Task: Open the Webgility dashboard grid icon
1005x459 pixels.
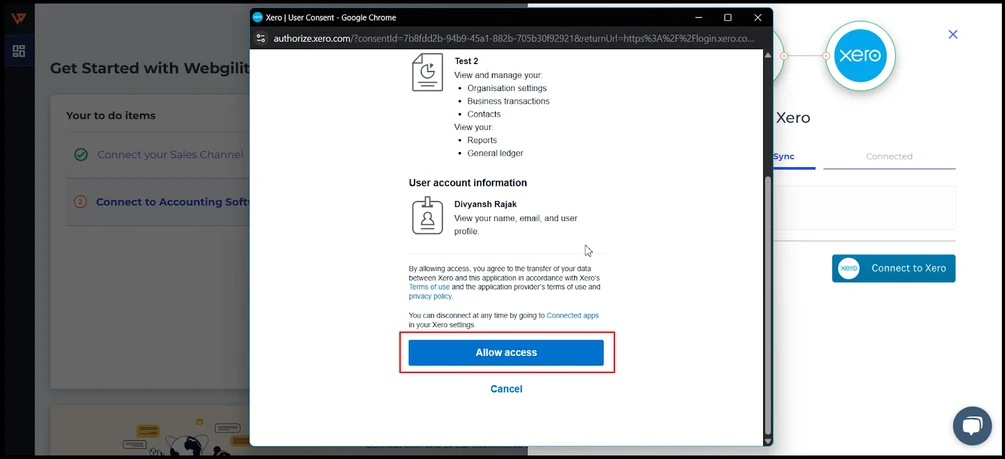Action: (19, 51)
